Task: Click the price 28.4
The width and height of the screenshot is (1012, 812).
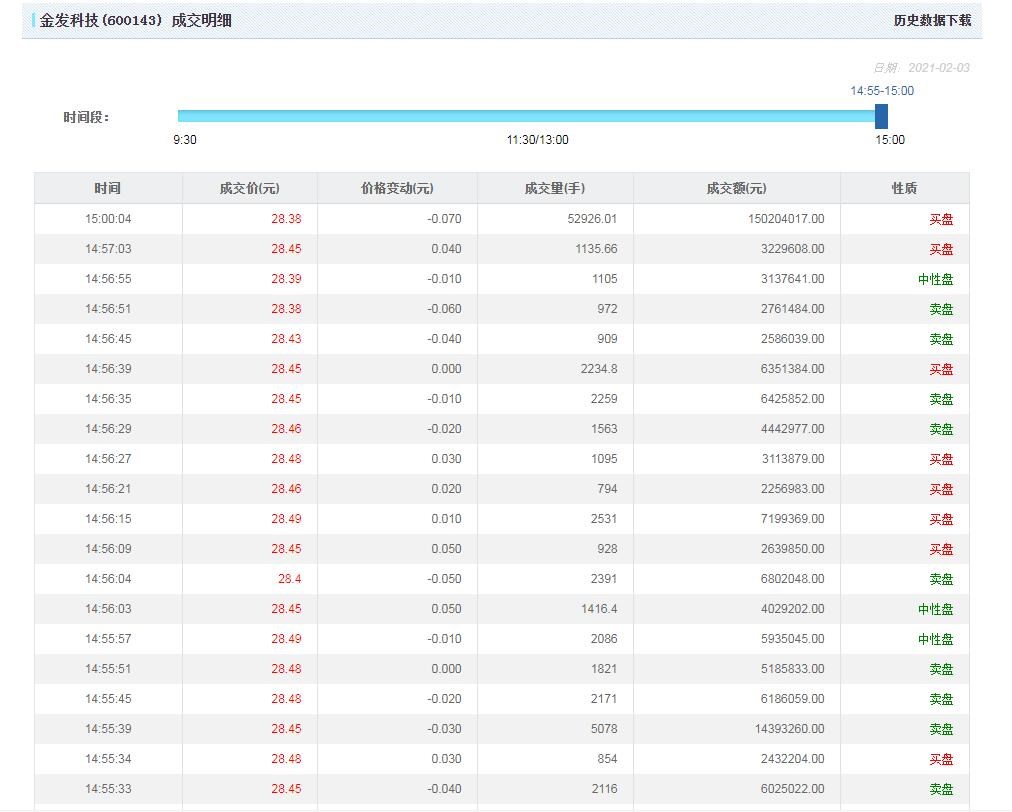Action: [x=289, y=579]
